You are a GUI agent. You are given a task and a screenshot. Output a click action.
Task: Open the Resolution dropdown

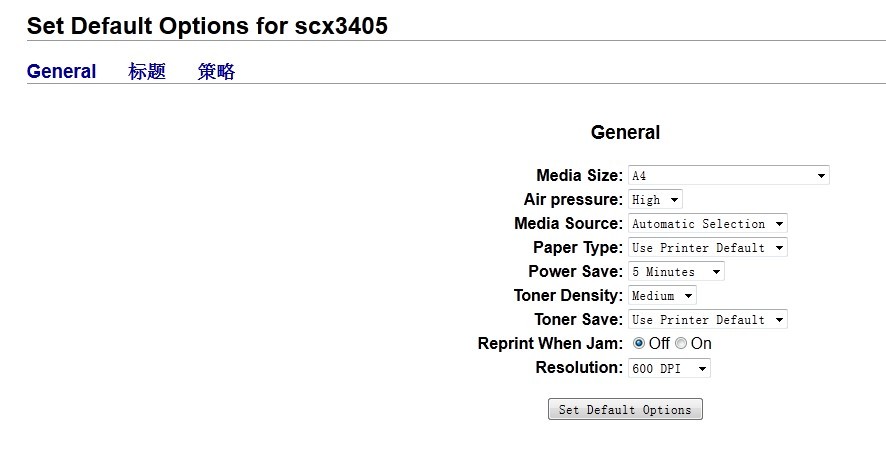pos(669,369)
